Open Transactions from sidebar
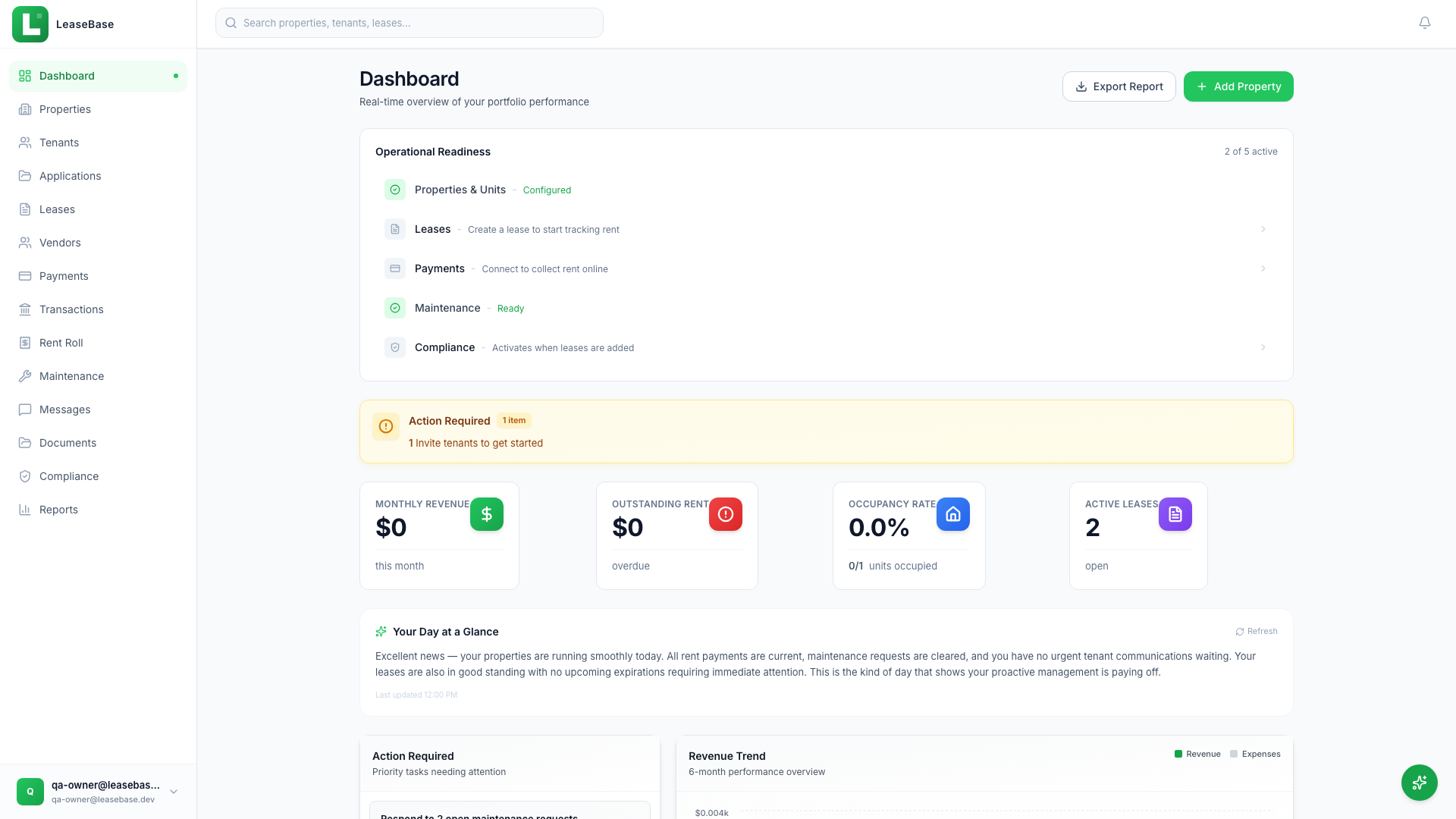Viewport: 1456px width, 819px height. pos(98,309)
